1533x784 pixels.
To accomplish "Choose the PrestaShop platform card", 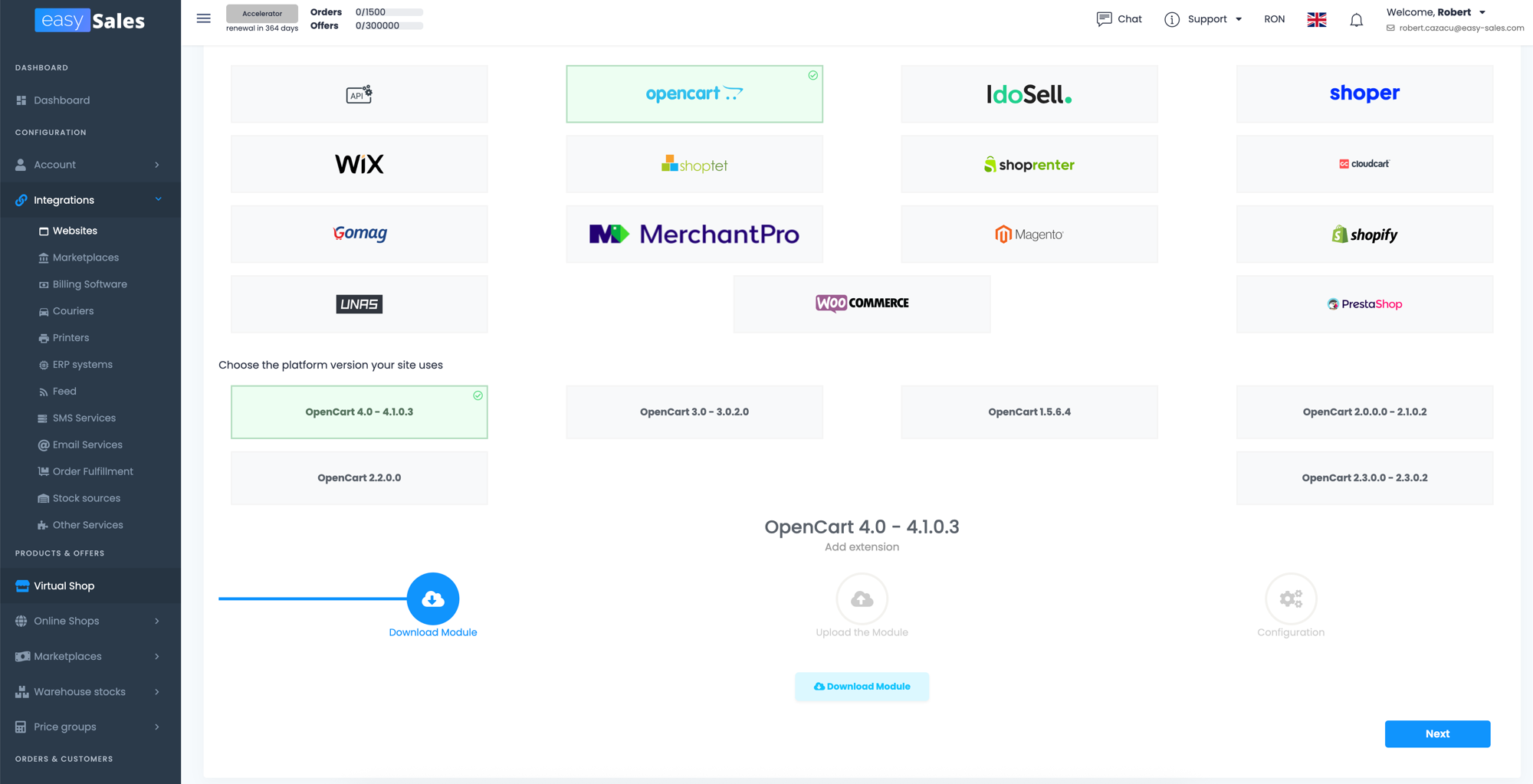I will pos(1364,304).
